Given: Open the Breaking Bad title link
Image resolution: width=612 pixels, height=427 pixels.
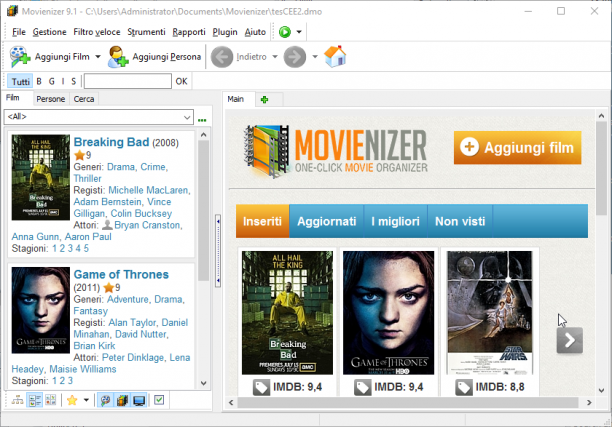Looking at the screenshot, I should point(111,142).
